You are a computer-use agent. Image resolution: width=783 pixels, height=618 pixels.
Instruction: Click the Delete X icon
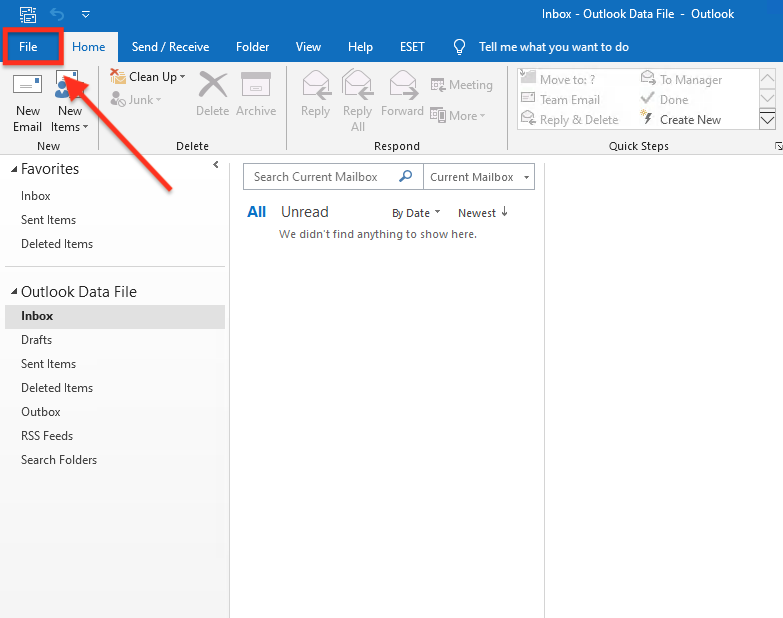click(213, 84)
